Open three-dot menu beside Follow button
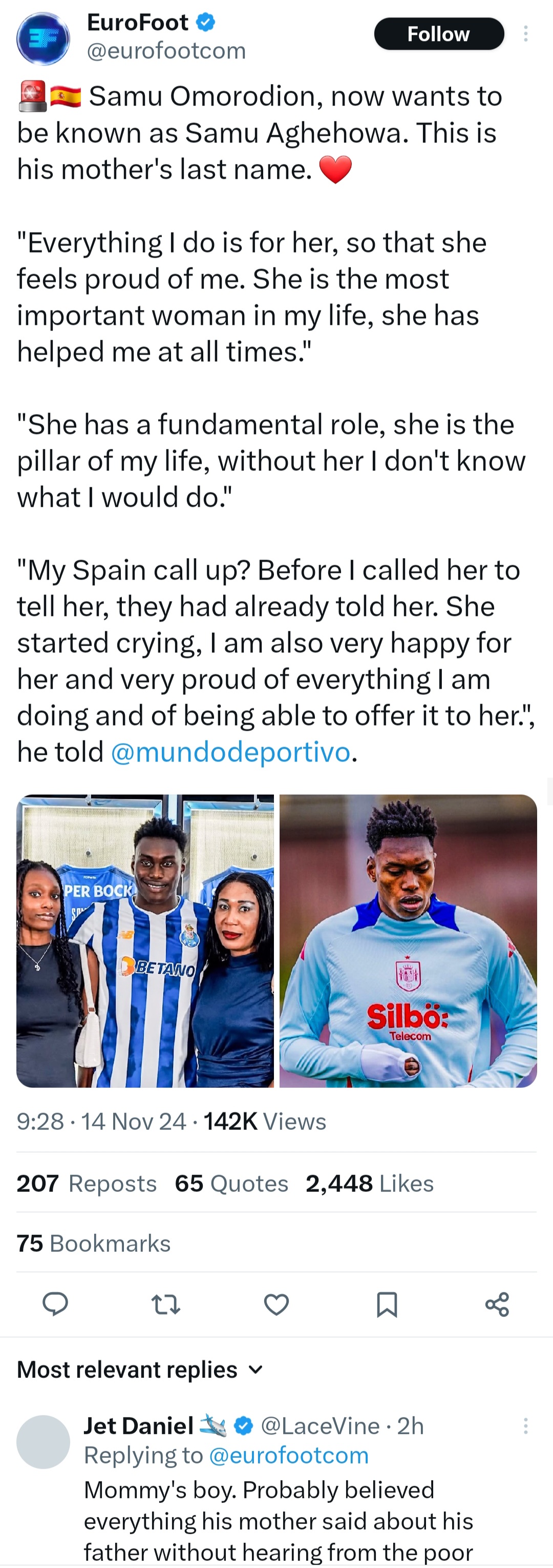Viewport: 553px width, 1568px height. click(526, 34)
